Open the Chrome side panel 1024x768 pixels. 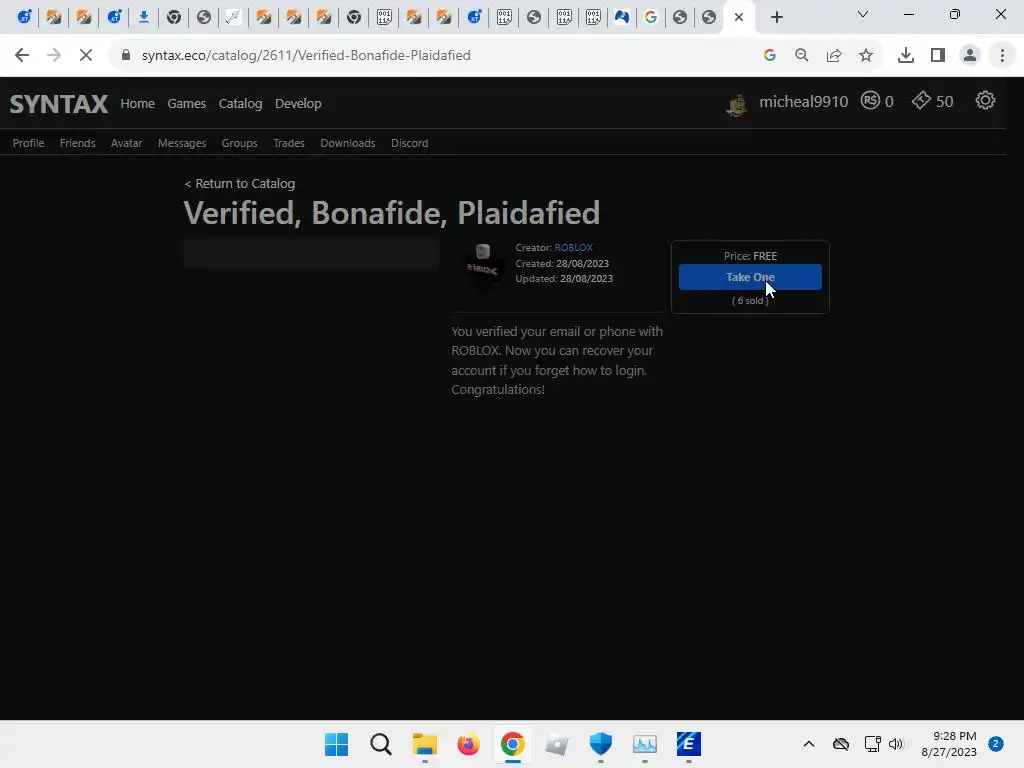click(938, 56)
